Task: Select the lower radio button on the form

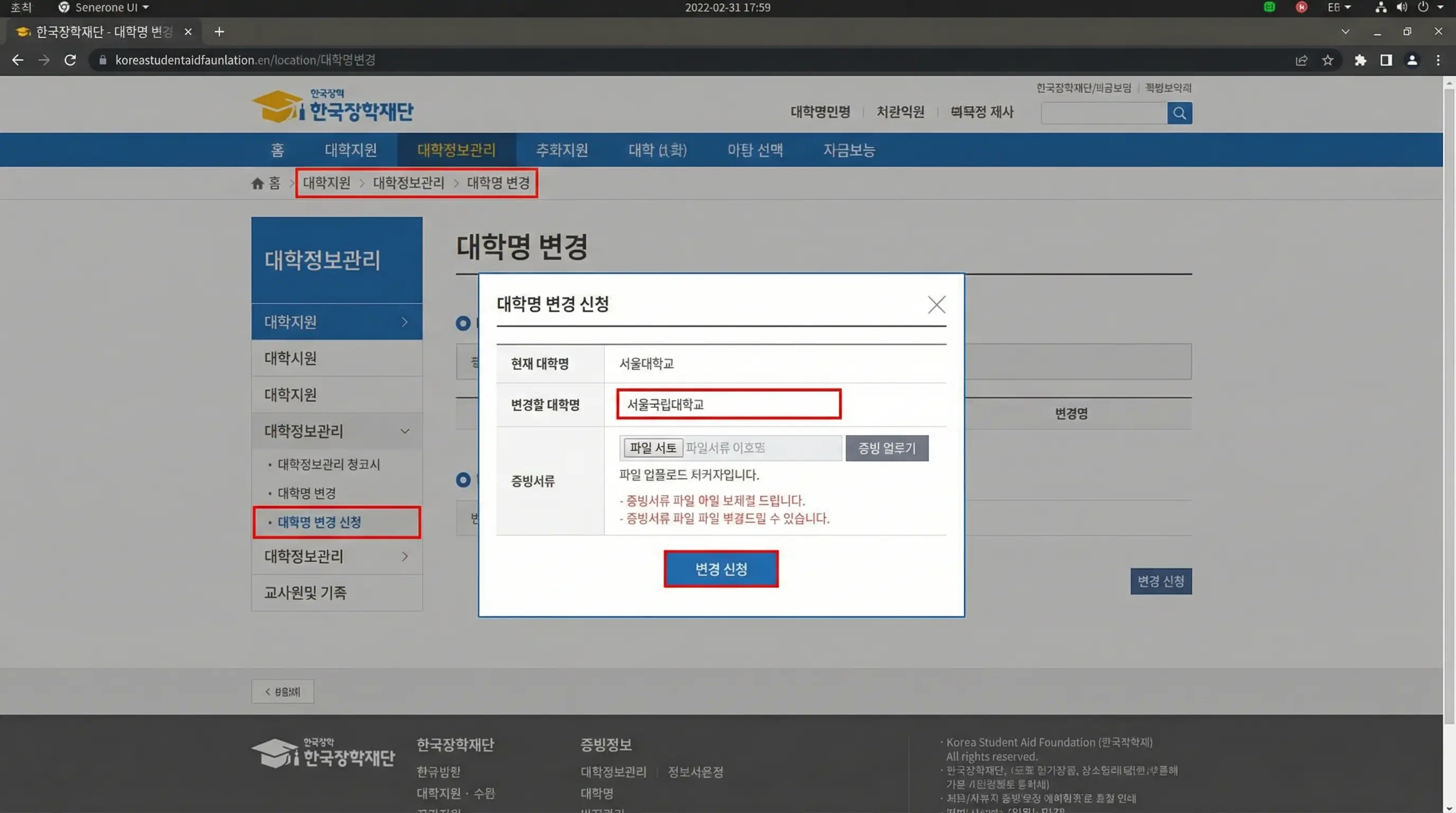Action: pos(463,480)
